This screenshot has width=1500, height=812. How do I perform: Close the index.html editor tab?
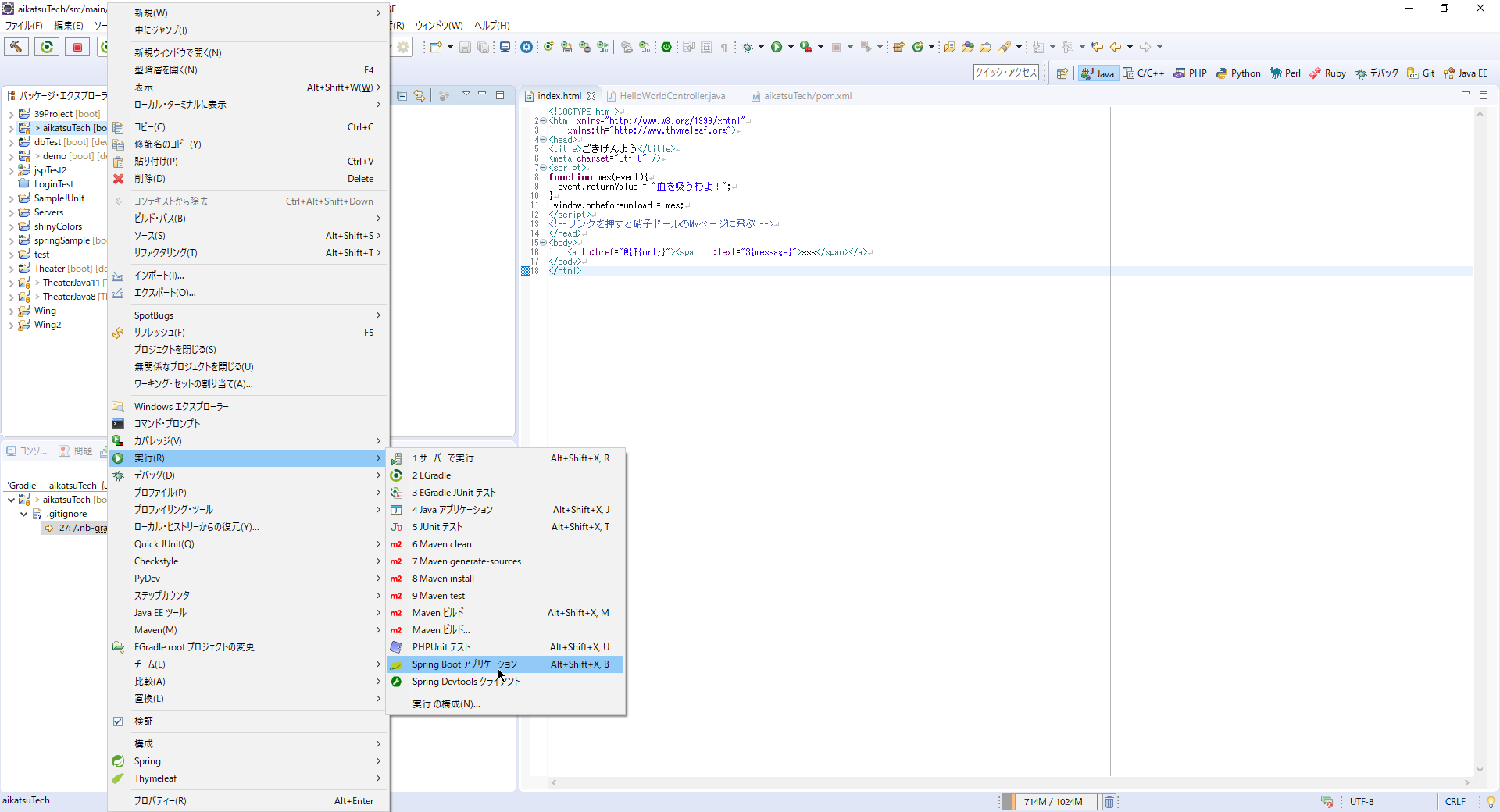point(591,96)
